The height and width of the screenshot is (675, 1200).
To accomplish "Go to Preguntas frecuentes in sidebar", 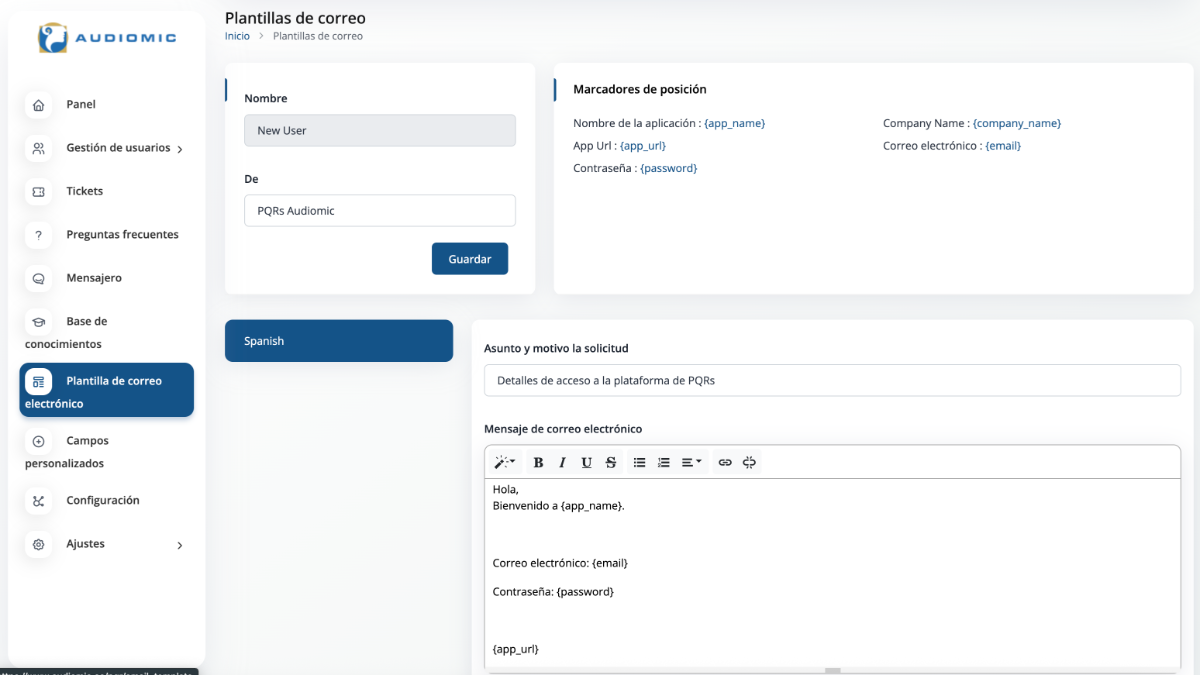I will [122, 235].
